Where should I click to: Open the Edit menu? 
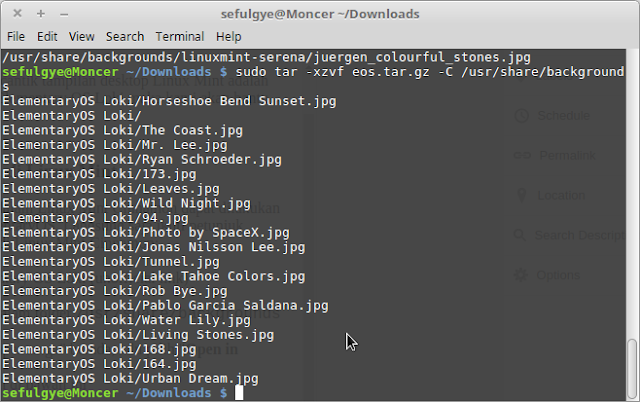point(47,37)
